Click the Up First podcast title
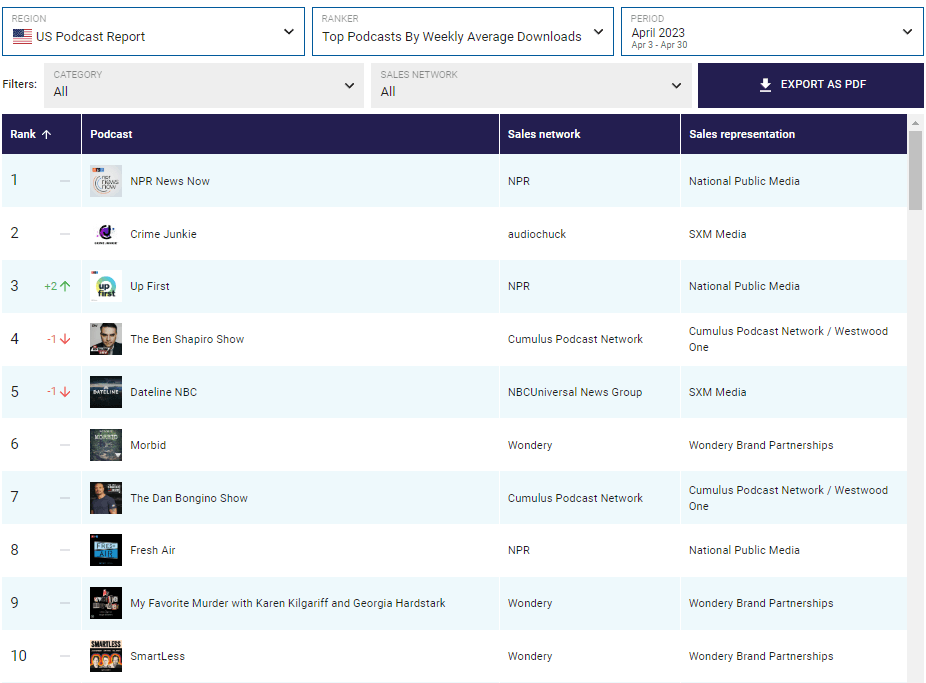 tap(150, 286)
